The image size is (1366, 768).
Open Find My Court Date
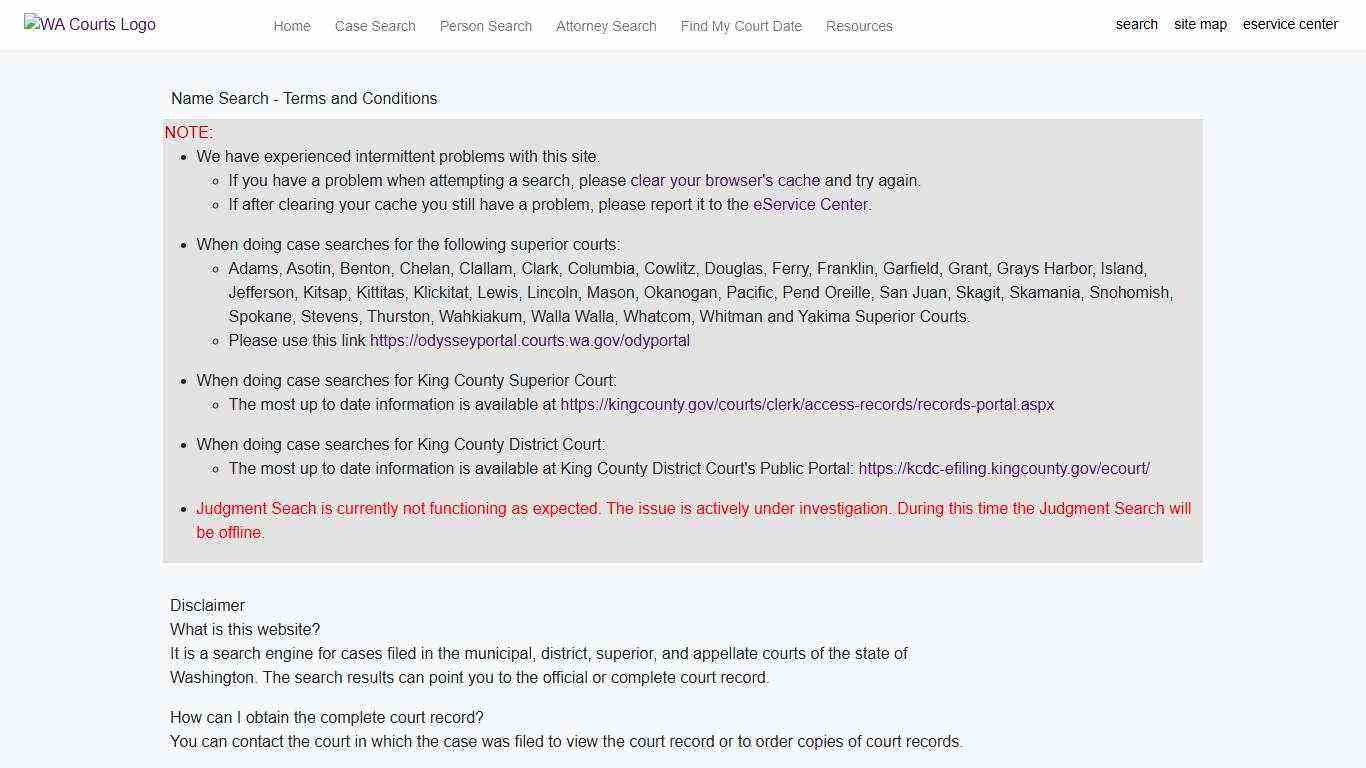tap(740, 26)
